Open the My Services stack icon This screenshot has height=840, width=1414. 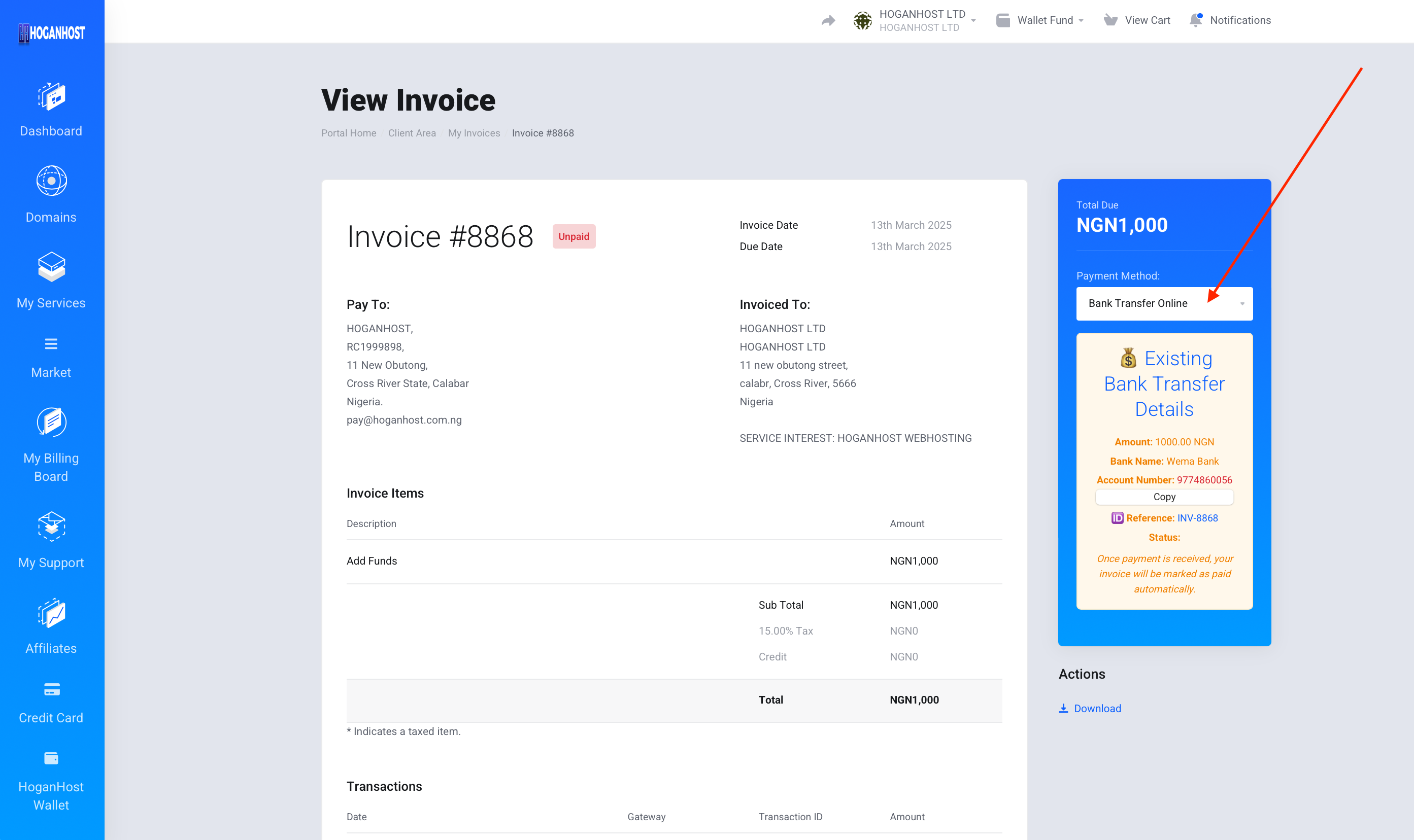click(x=52, y=267)
